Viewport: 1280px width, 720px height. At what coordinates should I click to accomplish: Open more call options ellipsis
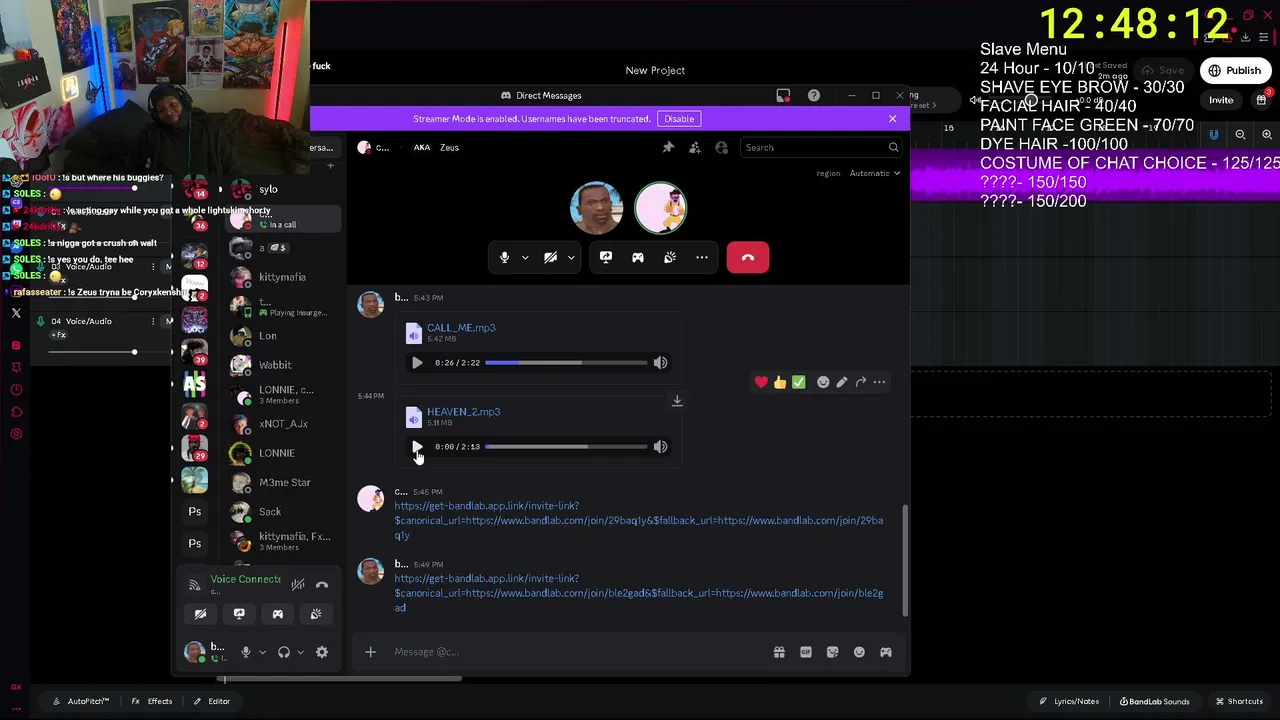click(702, 257)
